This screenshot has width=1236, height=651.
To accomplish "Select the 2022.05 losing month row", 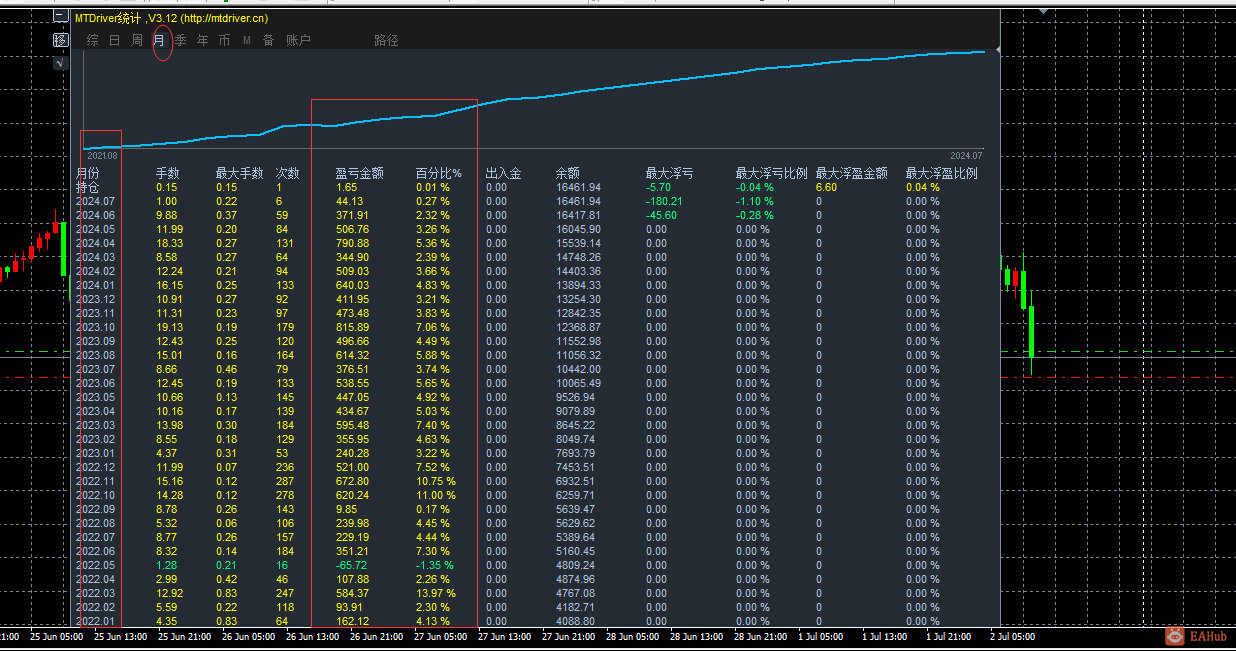I will 96,565.
